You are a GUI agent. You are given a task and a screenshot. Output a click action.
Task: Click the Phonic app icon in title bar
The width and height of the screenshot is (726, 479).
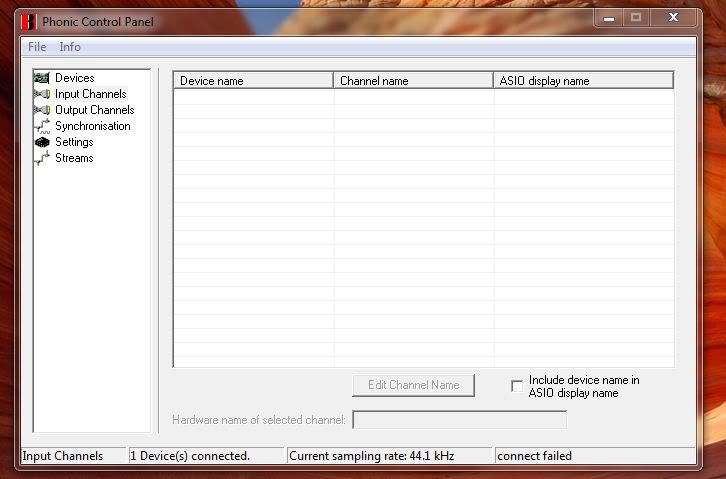(28, 21)
